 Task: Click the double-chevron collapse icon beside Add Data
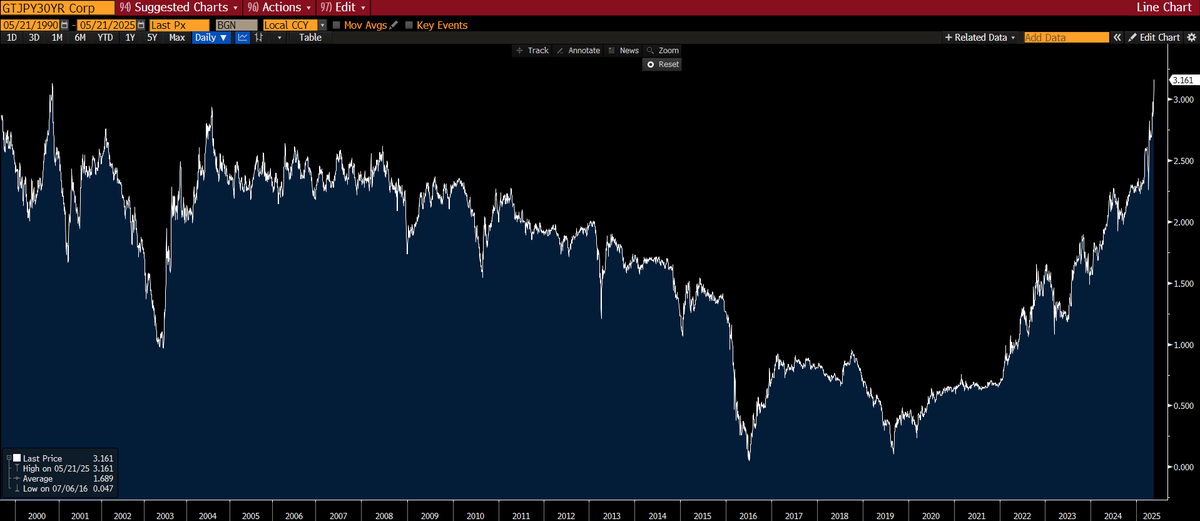[1117, 37]
